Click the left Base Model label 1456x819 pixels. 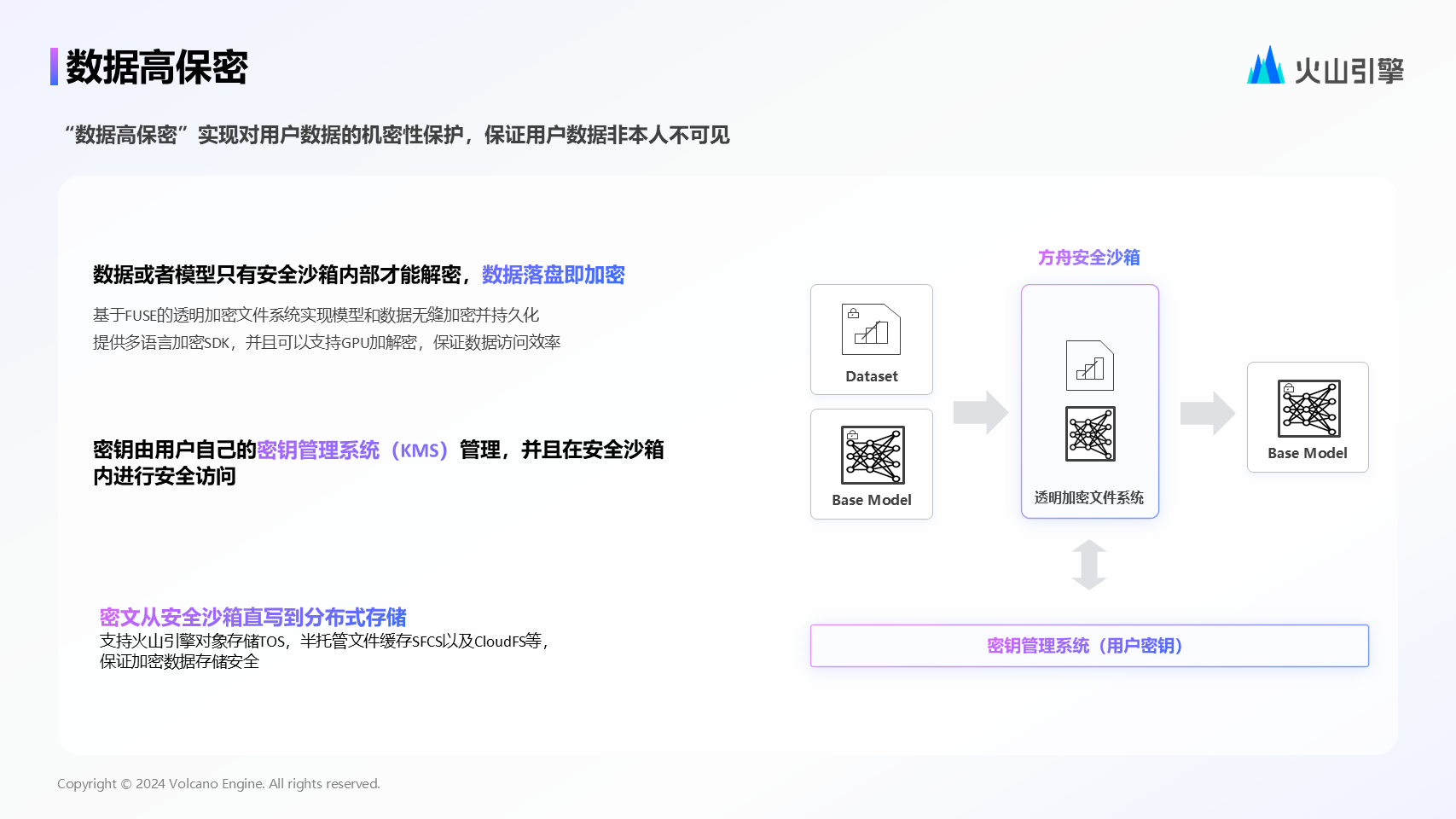tap(872, 500)
